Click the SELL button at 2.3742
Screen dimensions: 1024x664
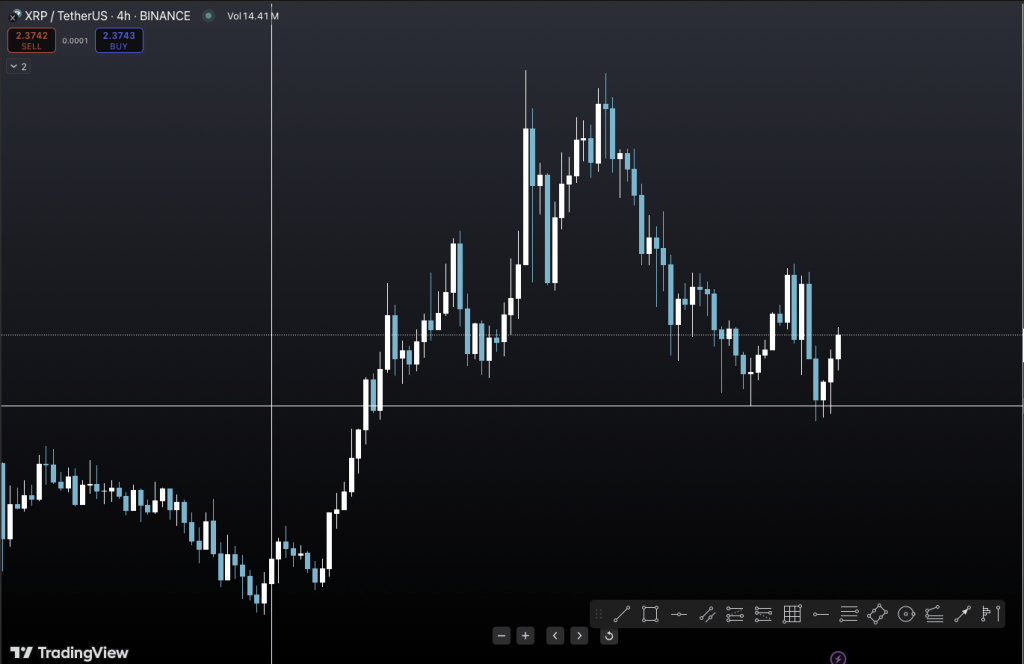(32, 40)
